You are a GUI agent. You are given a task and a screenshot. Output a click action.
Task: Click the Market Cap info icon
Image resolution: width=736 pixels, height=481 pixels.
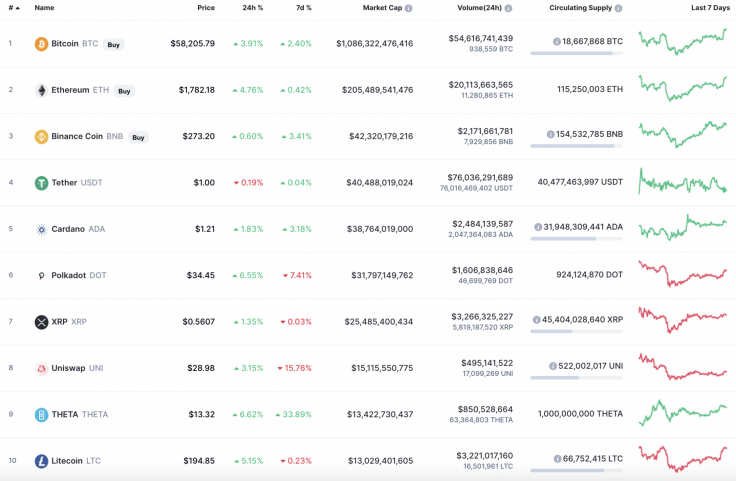pyautogui.click(x=409, y=8)
